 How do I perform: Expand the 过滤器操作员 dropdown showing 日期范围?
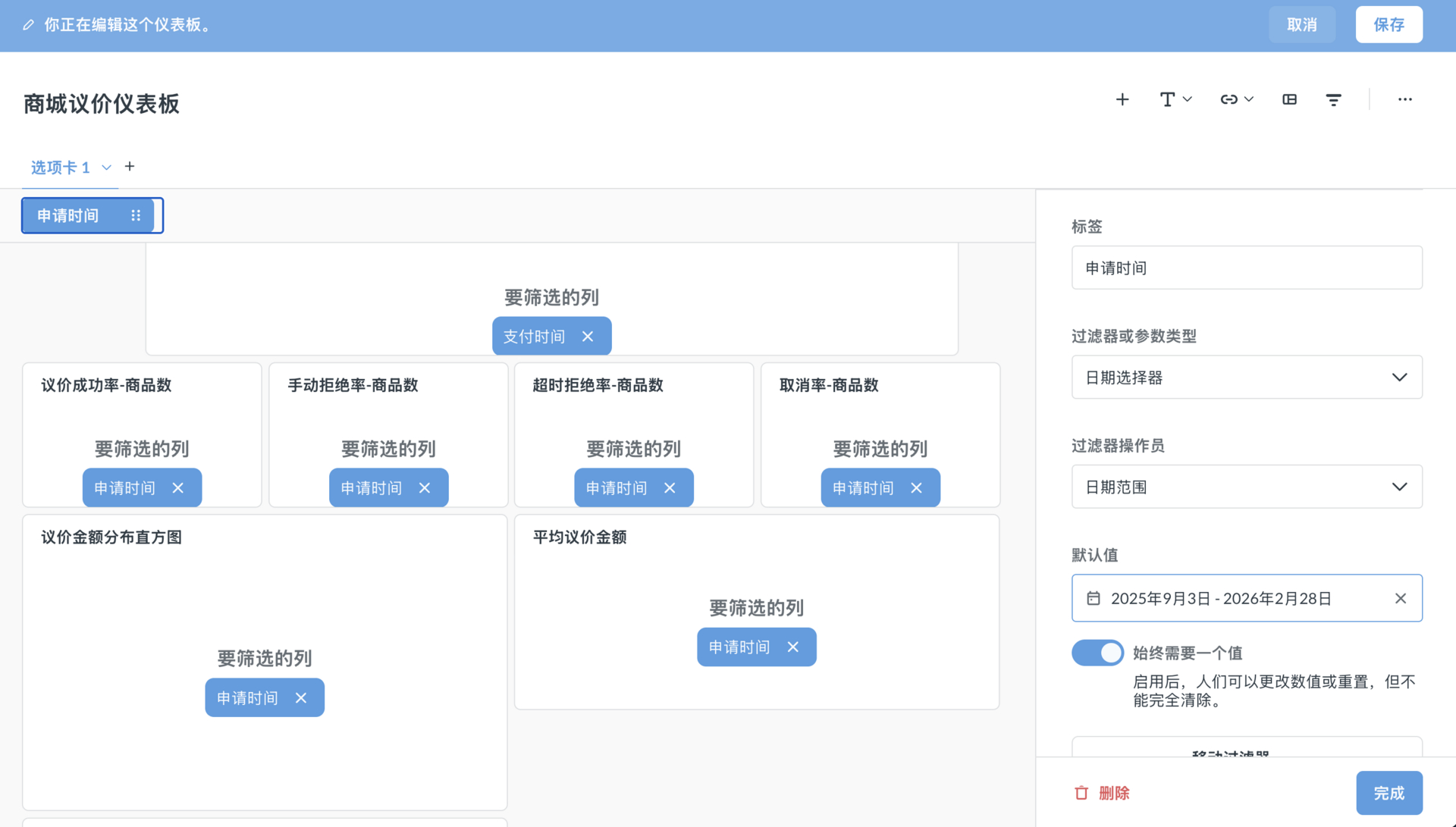1247,487
